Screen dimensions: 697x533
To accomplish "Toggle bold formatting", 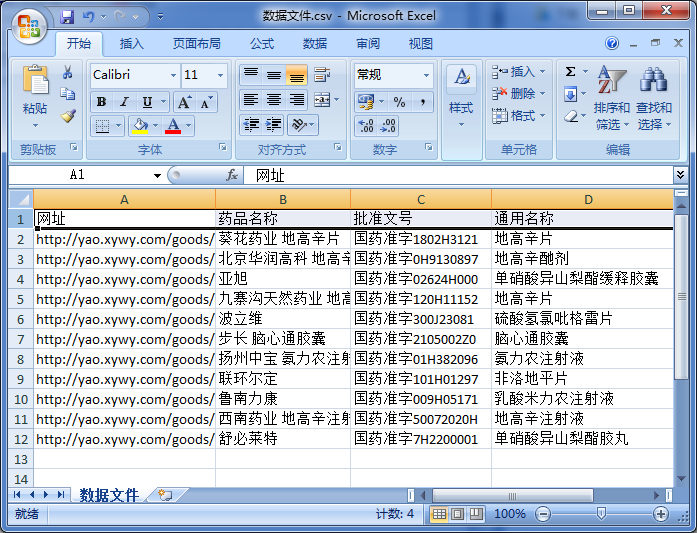I will (x=101, y=102).
